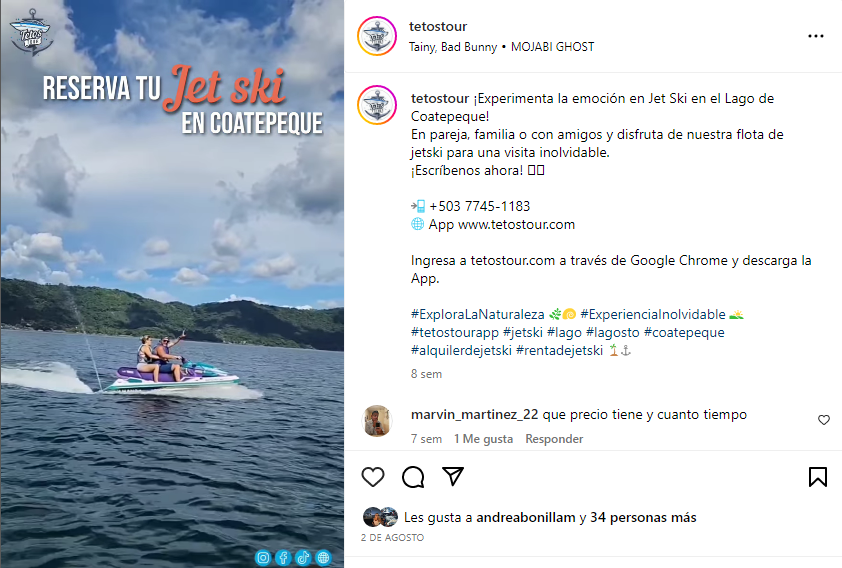Screen dimensions: 842x568
Task: Open the MOJABI GHOST audio link
Action: click(x=553, y=47)
